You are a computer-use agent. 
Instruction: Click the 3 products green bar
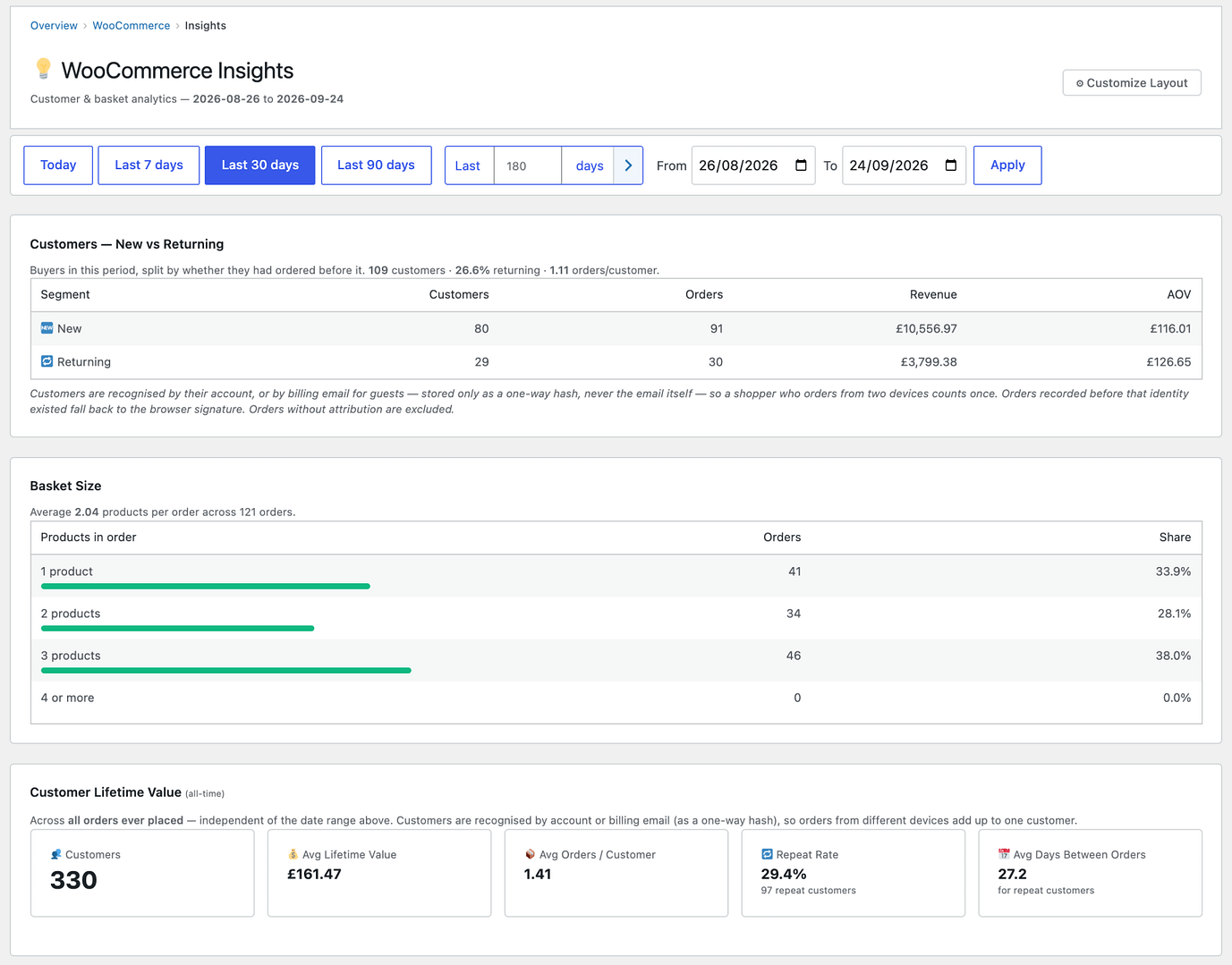pos(226,670)
